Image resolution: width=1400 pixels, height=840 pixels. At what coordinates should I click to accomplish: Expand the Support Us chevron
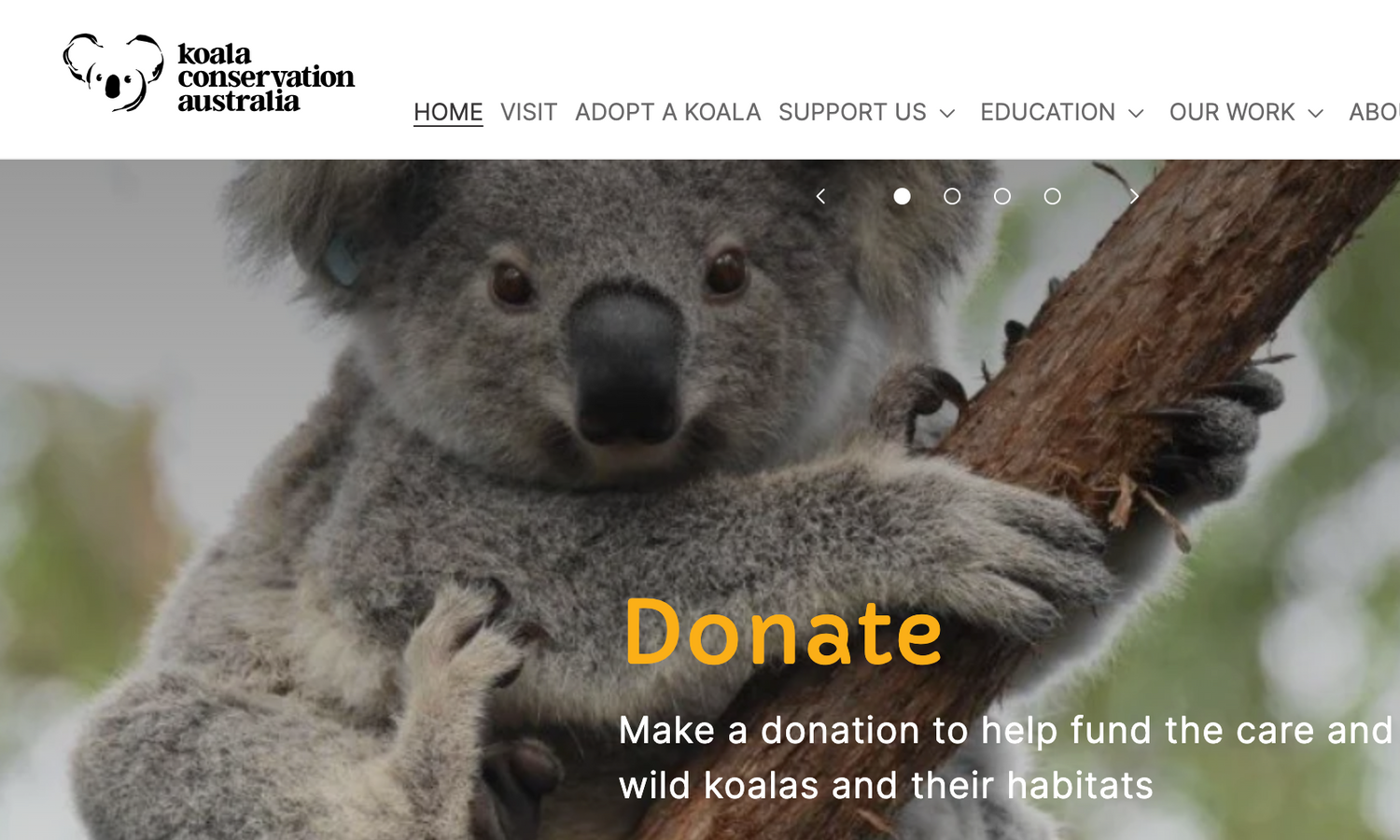coord(947,113)
